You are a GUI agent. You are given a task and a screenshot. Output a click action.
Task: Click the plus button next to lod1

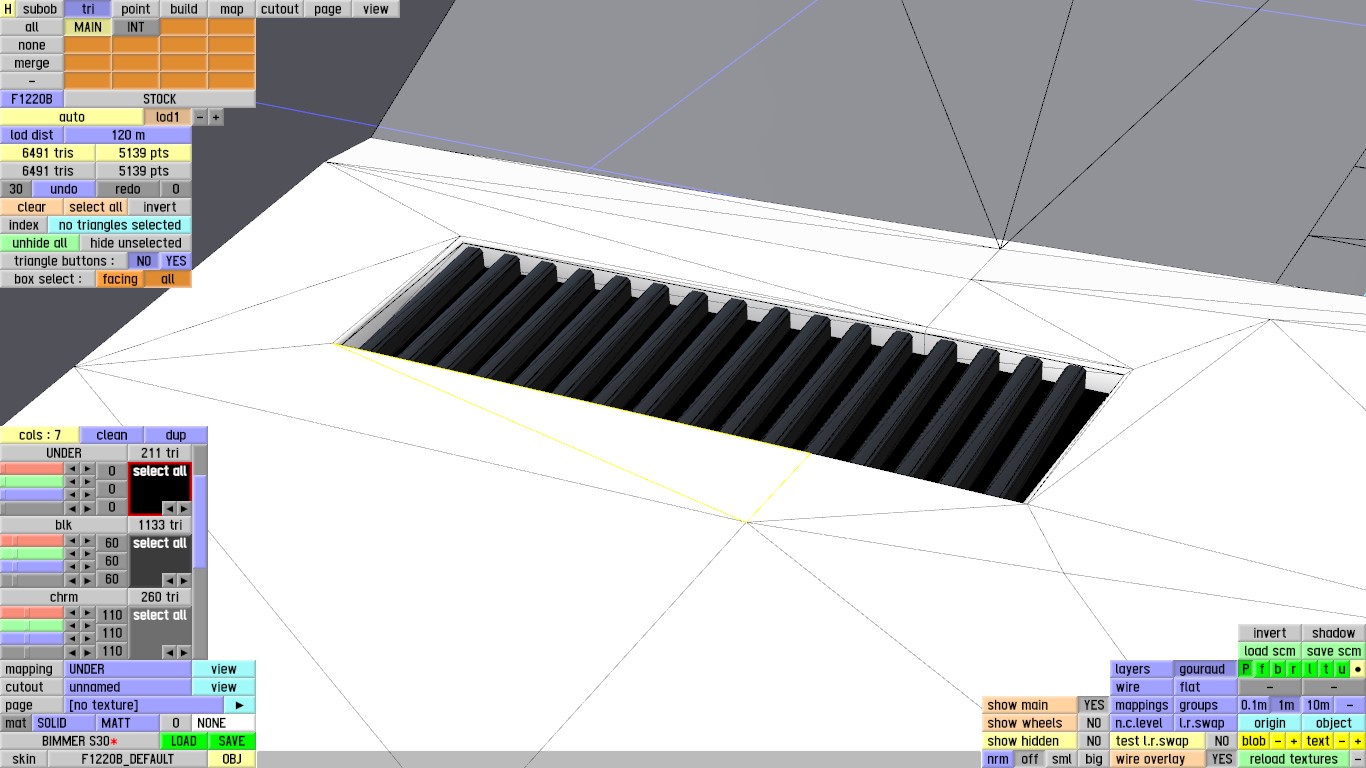click(x=216, y=117)
